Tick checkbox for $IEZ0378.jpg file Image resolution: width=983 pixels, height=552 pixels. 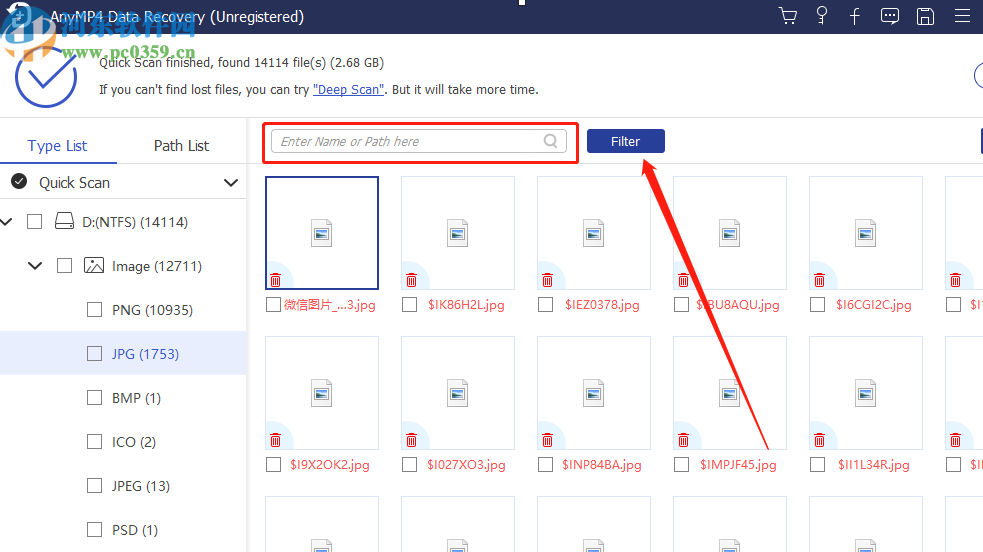pos(545,305)
